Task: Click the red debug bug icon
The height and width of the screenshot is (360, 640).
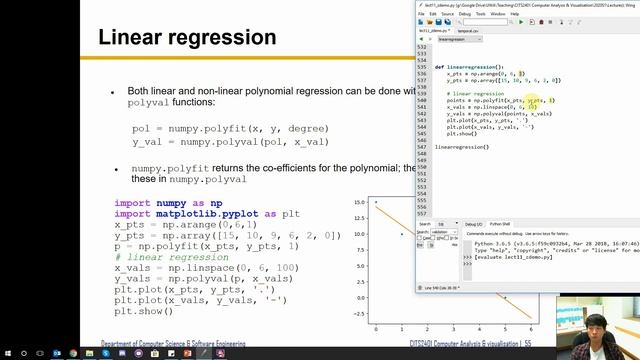Action: click(x=541, y=22)
